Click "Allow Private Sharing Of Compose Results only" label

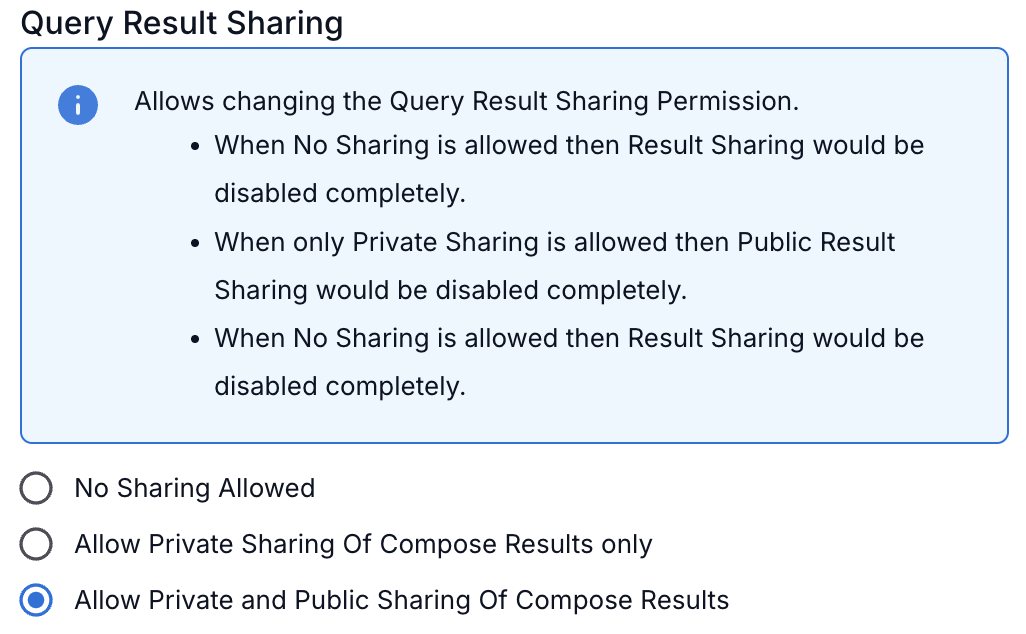tap(363, 544)
